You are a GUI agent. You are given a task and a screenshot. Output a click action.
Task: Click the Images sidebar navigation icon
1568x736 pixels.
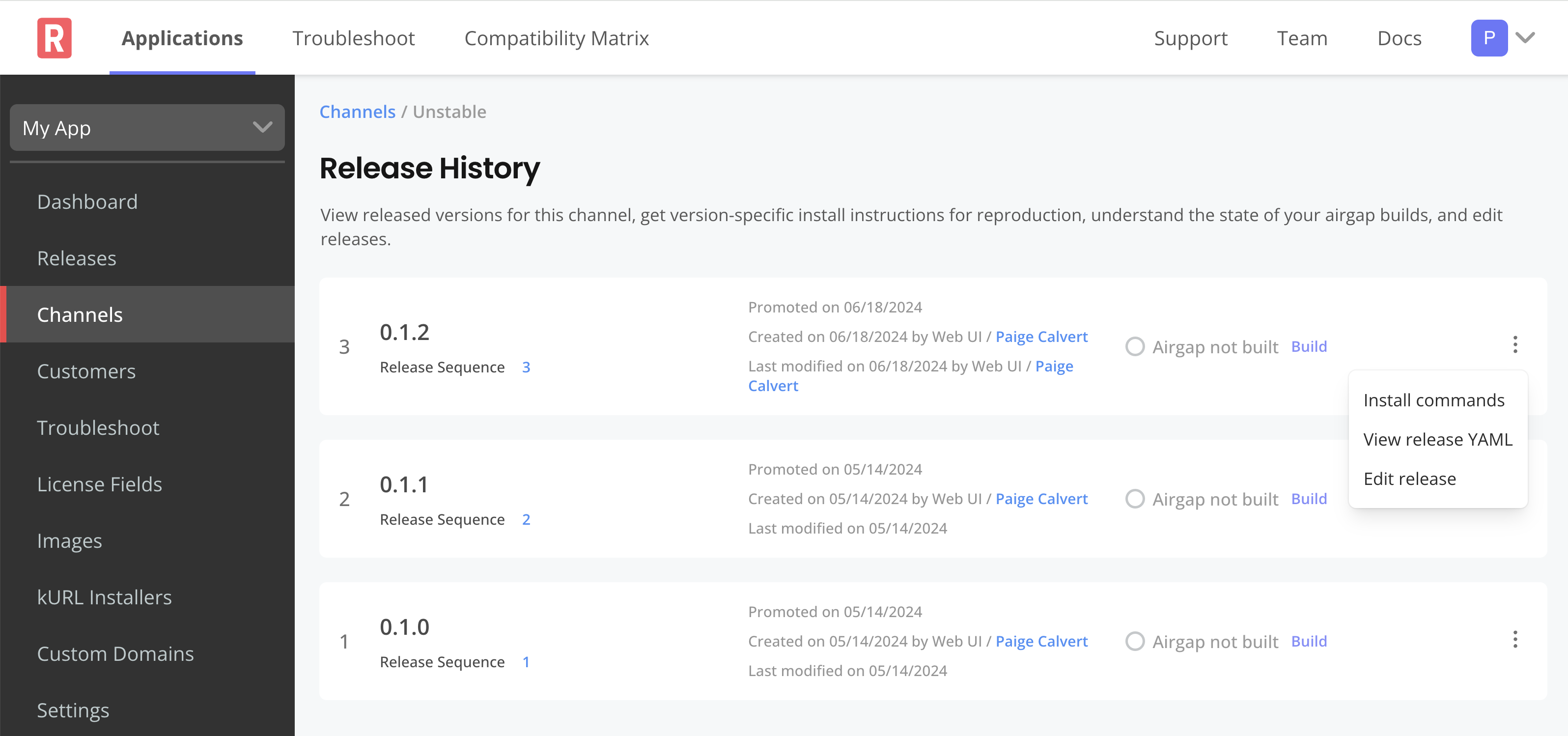pyautogui.click(x=68, y=540)
